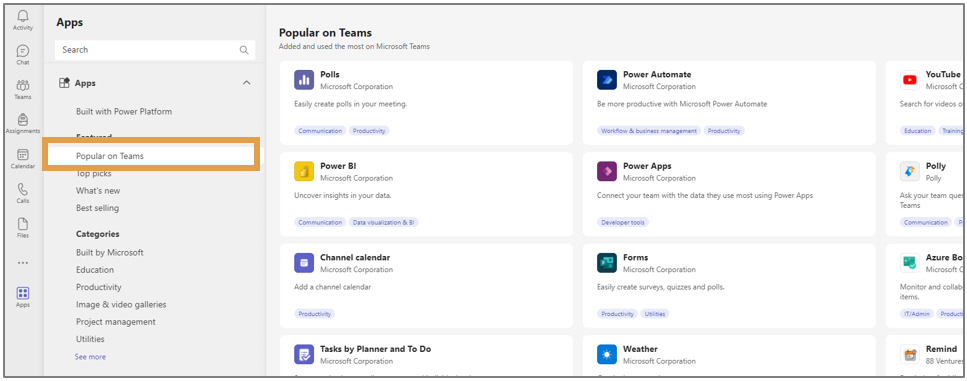Click the Polls app icon
This screenshot has height=381, width=967.
pos(304,80)
